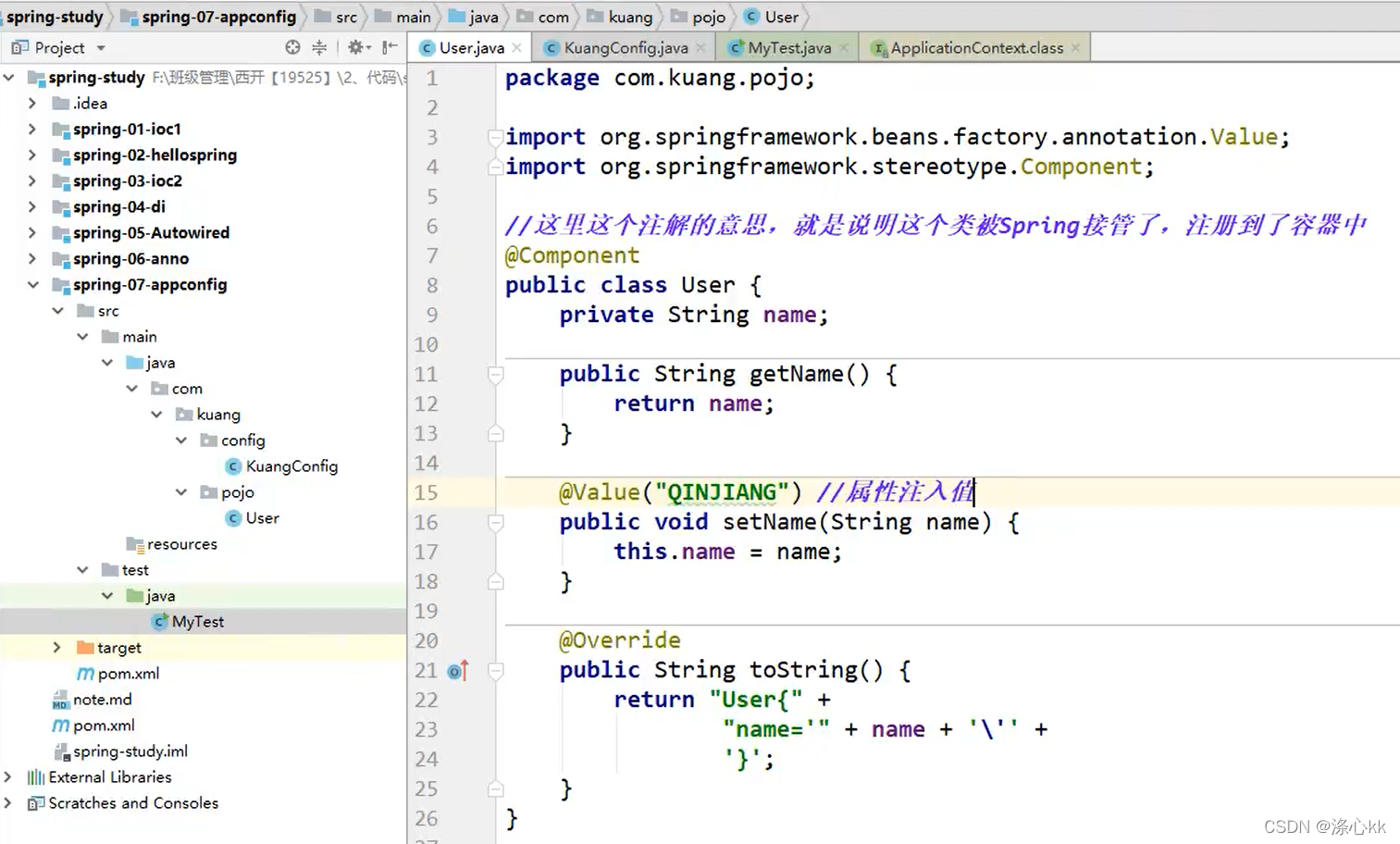
Task: Expand Scratches and Consoles node
Action: coord(8,803)
